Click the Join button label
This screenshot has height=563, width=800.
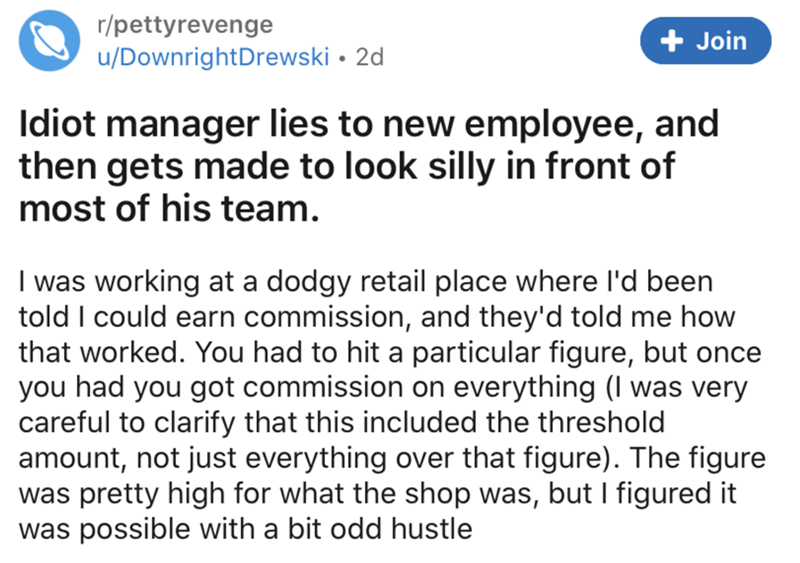(x=722, y=42)
